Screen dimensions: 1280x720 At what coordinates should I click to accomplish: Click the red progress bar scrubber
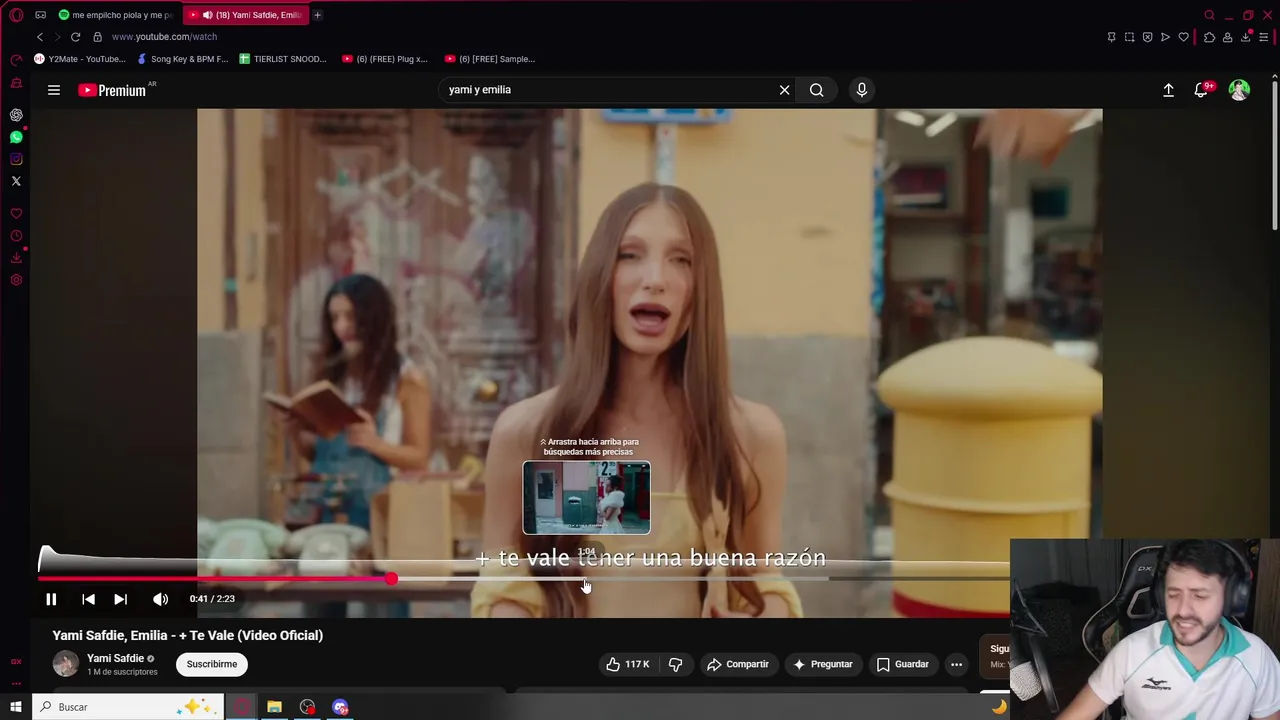(x=391, y=579)
